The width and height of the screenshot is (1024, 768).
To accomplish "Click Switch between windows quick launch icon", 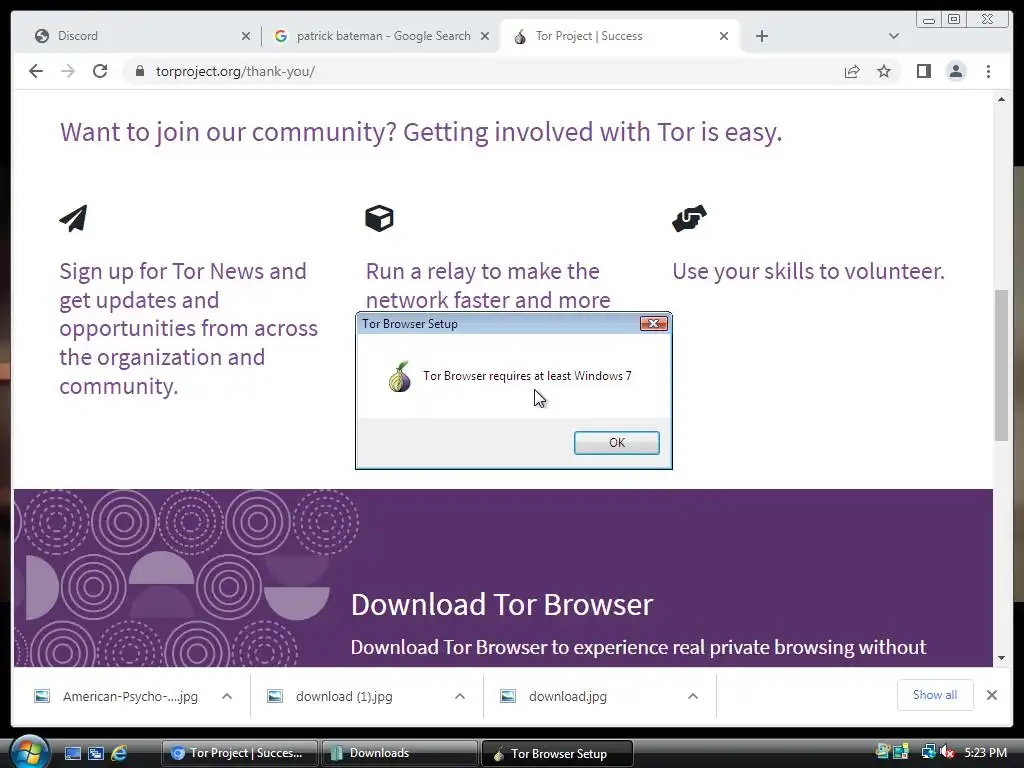I will click(95, 753).
